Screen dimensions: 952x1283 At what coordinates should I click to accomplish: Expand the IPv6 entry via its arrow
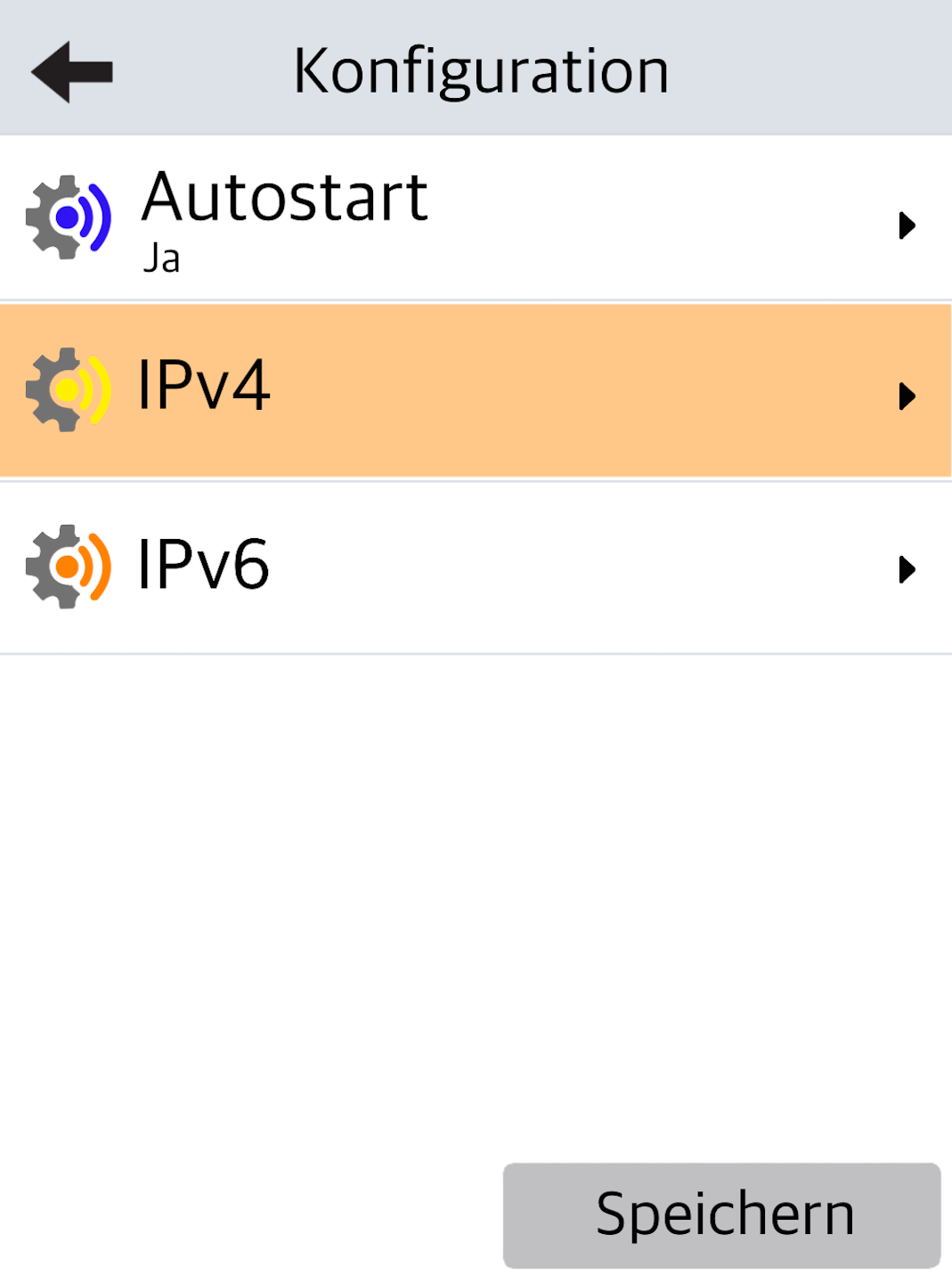click(907, 569)
